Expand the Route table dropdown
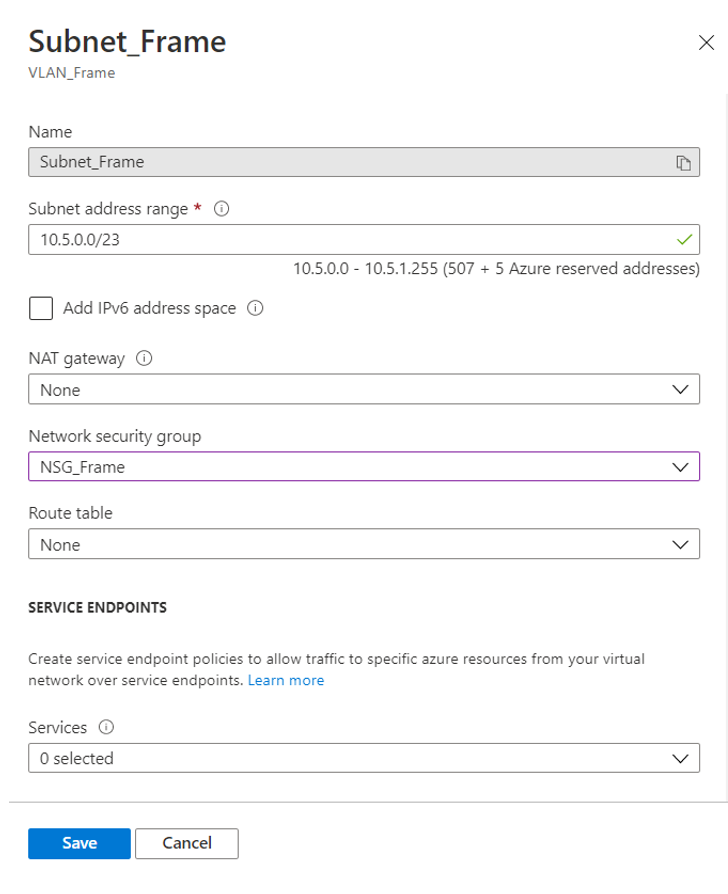The height and width of the screenshot is (894, 728). point(363,545)
